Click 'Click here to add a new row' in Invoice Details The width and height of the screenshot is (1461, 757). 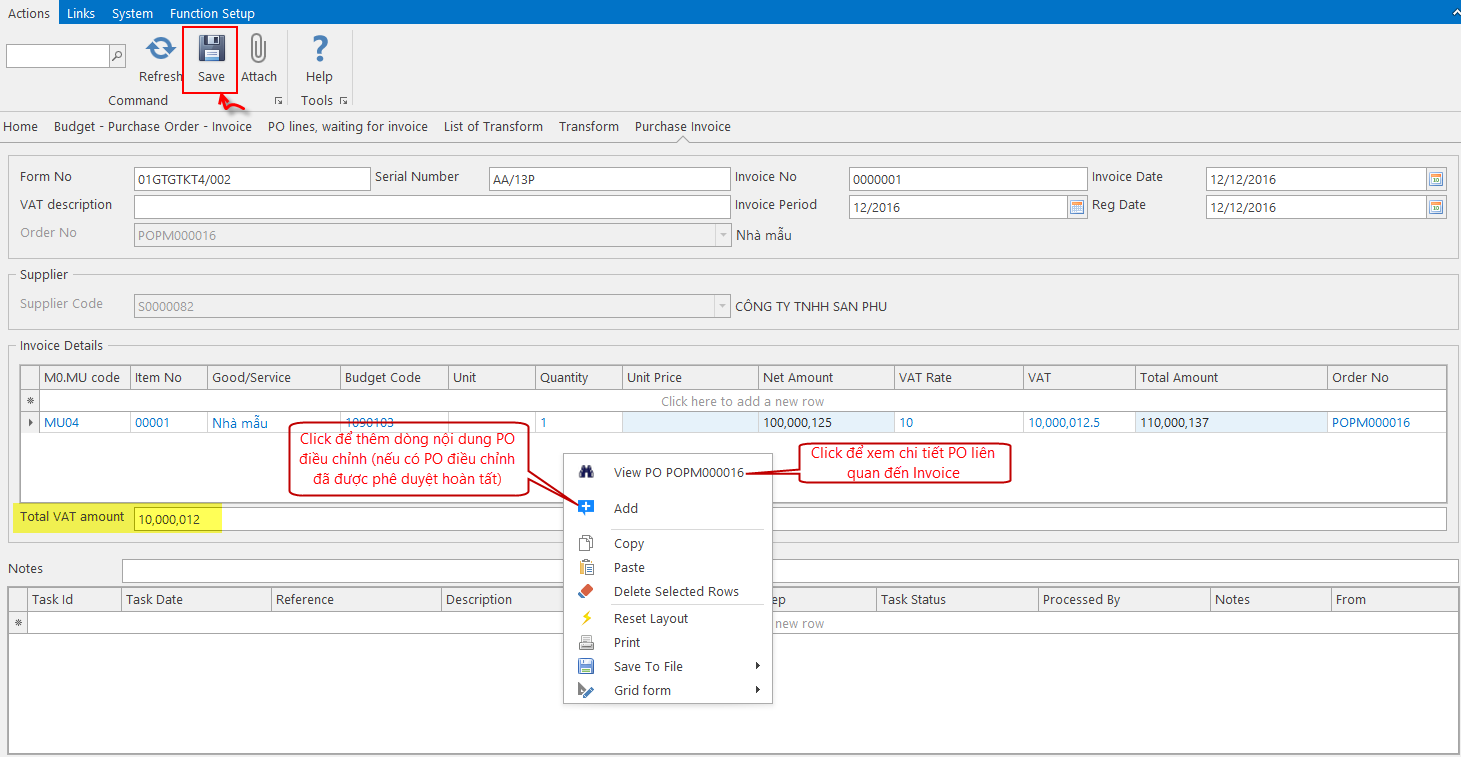pos(743,401)
